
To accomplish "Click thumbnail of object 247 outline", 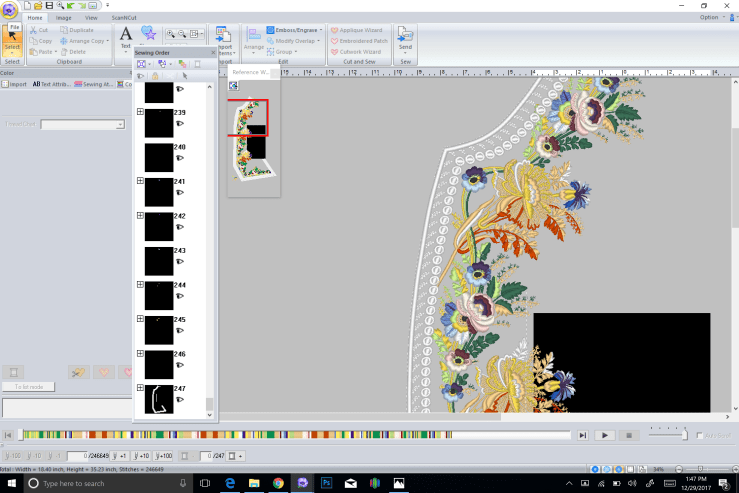I will 158,398.
